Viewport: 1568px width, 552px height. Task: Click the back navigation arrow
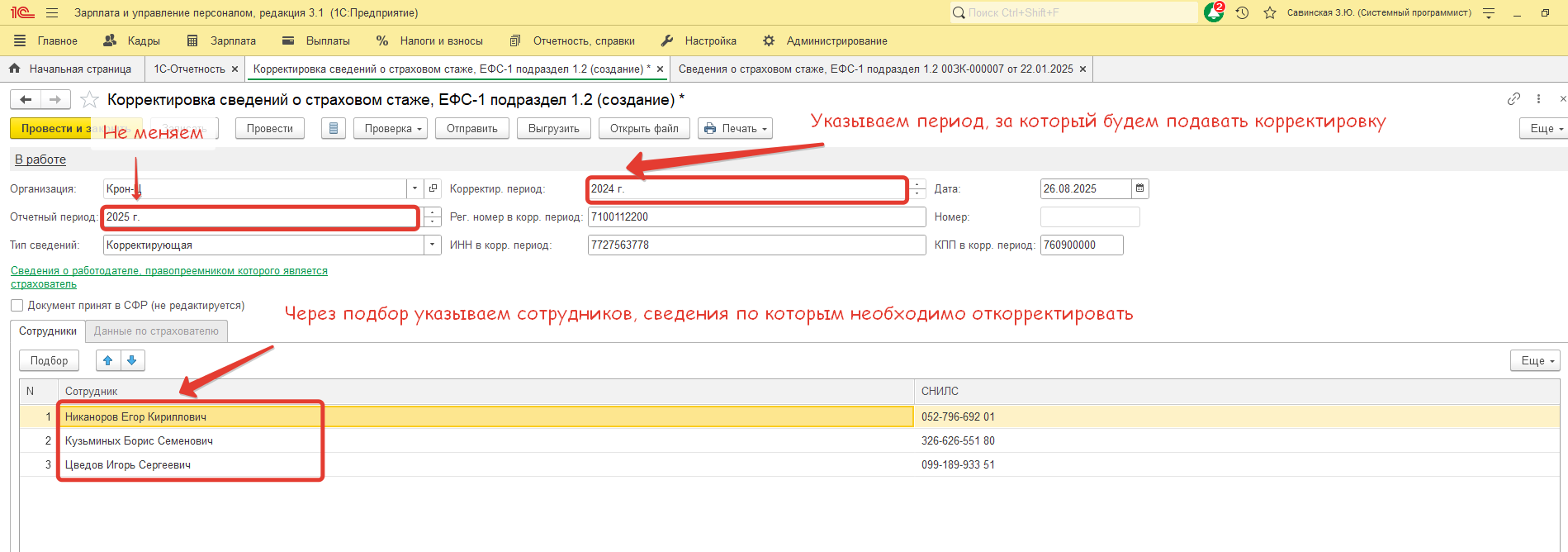coord(26,100)
